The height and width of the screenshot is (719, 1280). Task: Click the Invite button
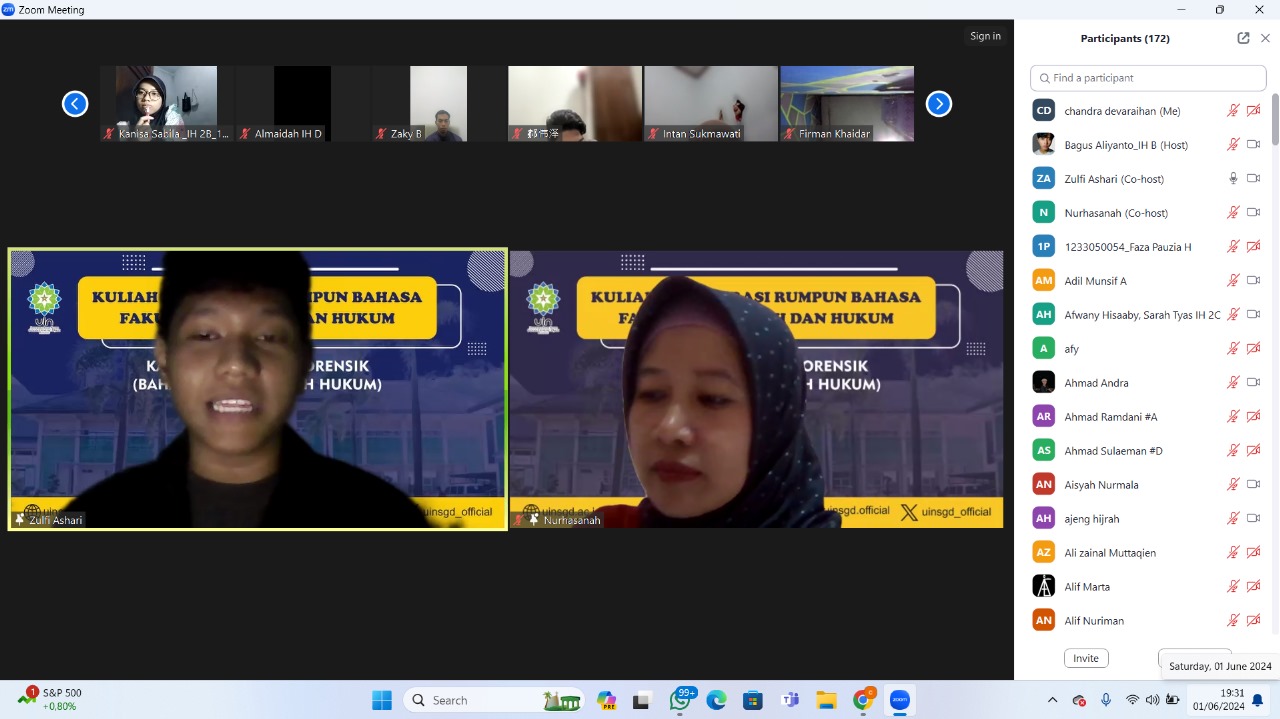point(1086,658)
